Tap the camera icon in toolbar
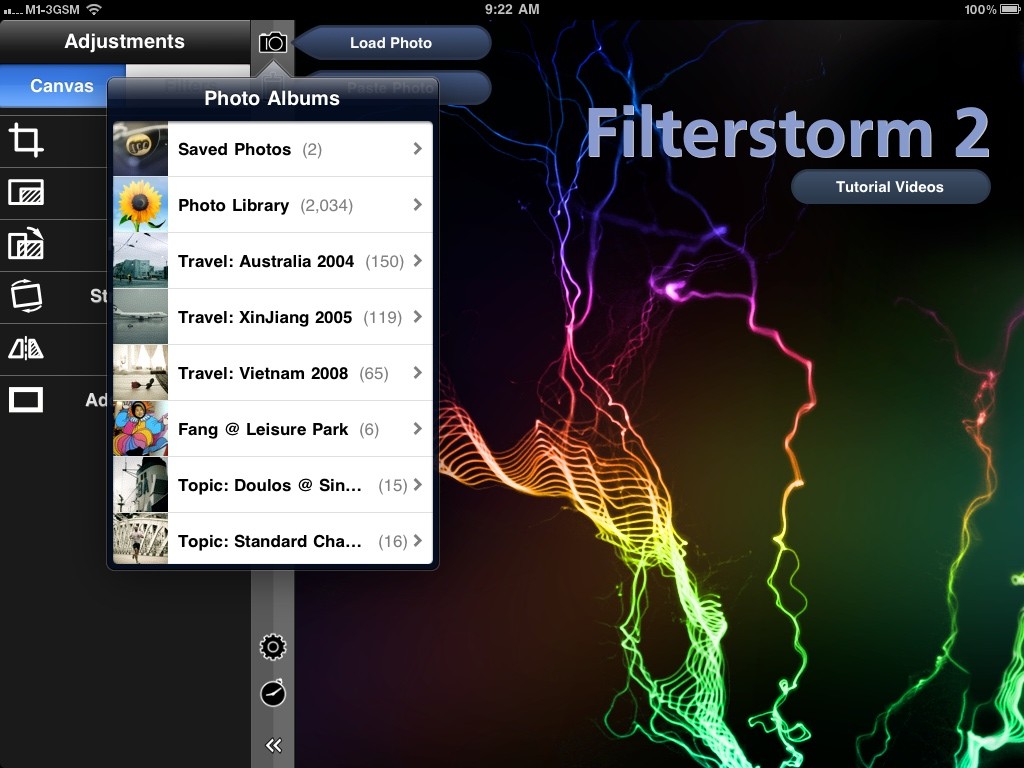The height and width of the screenshot is (768, 1024). [272, 43]
